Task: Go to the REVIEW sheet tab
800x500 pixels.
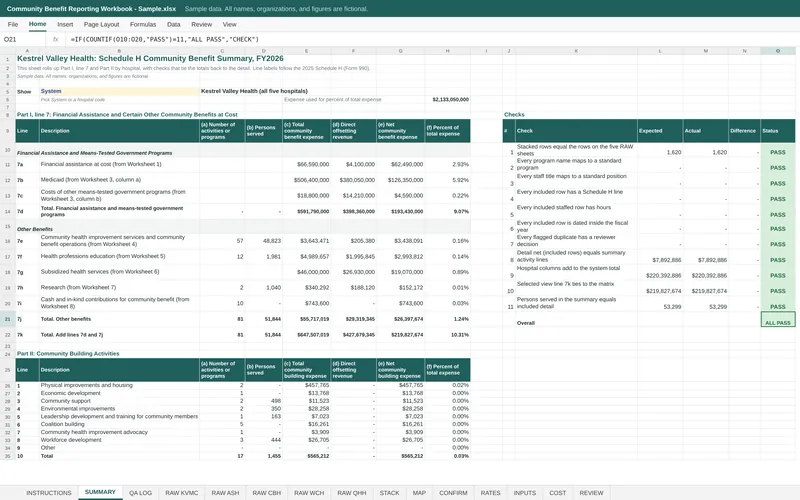Action: click(x=591, y=493)
